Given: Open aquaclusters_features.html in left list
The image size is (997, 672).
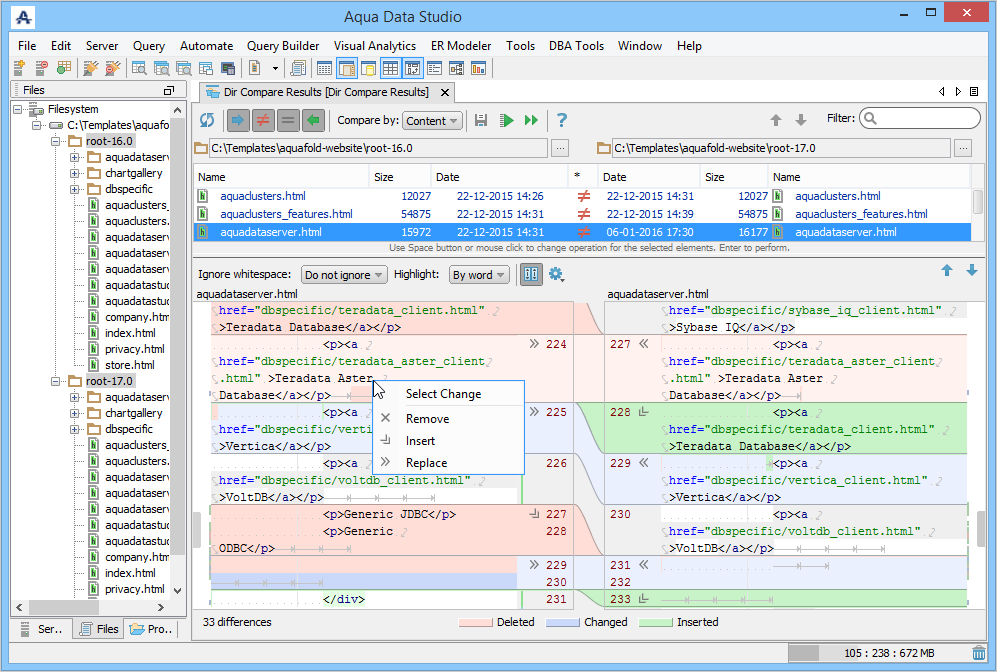Looking at the screenshot, I should point(286,214).
